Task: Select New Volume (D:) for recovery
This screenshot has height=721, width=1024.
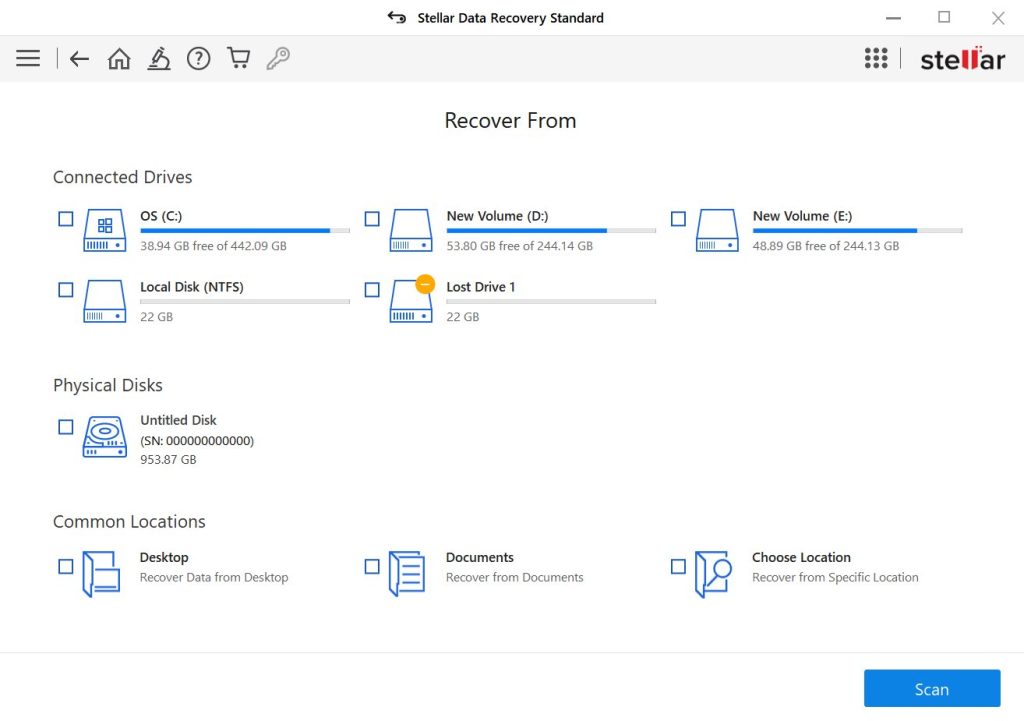Action: pos(371,218)
